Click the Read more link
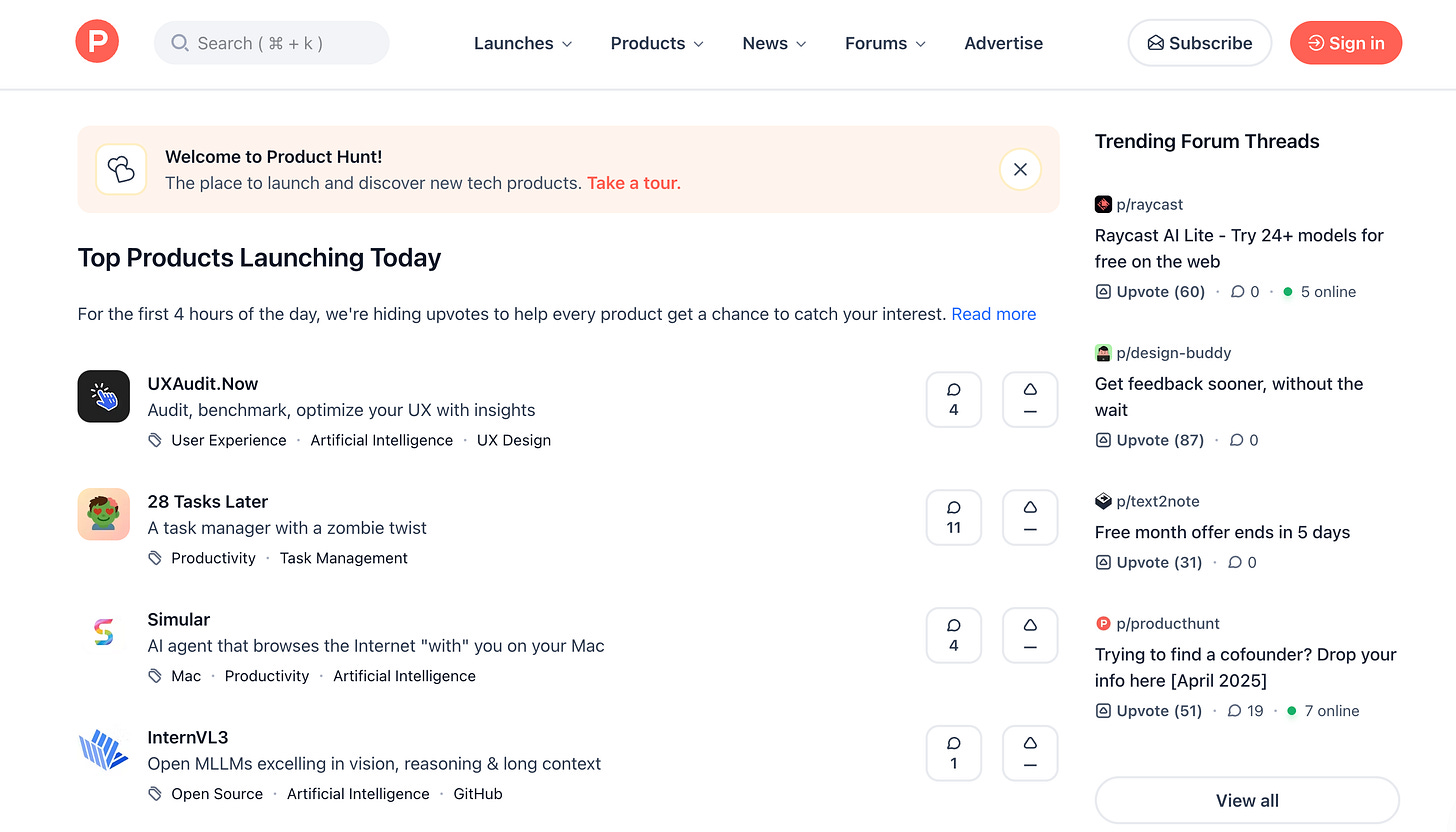Viewport: 1456px width, 832px height. (x=993, y=314)
